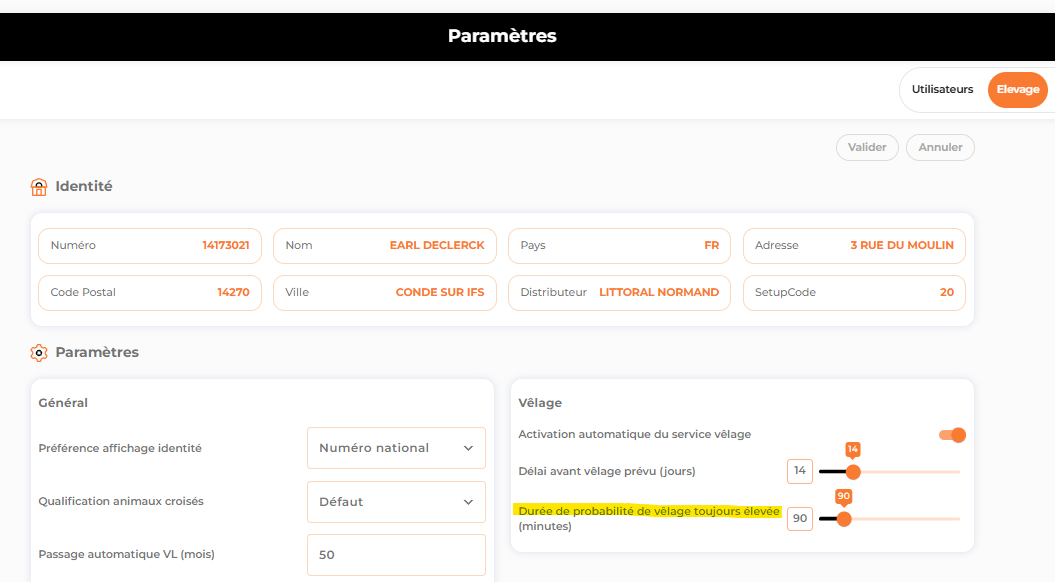
Task: Click the 90 minutes value box
Action: (800, 518)
